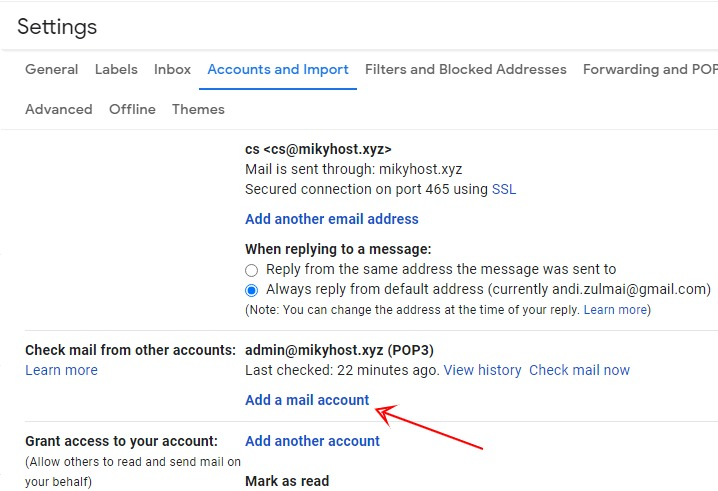Open the Inbox settings tab

[x=172, y=70]
